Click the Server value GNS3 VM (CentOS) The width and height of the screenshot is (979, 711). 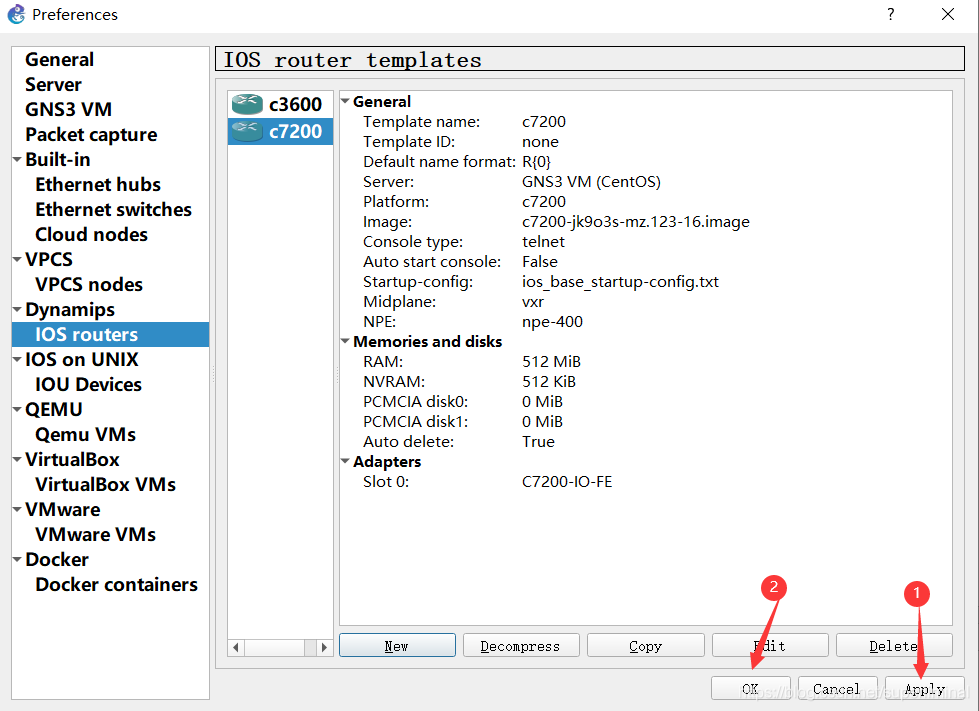591,182
